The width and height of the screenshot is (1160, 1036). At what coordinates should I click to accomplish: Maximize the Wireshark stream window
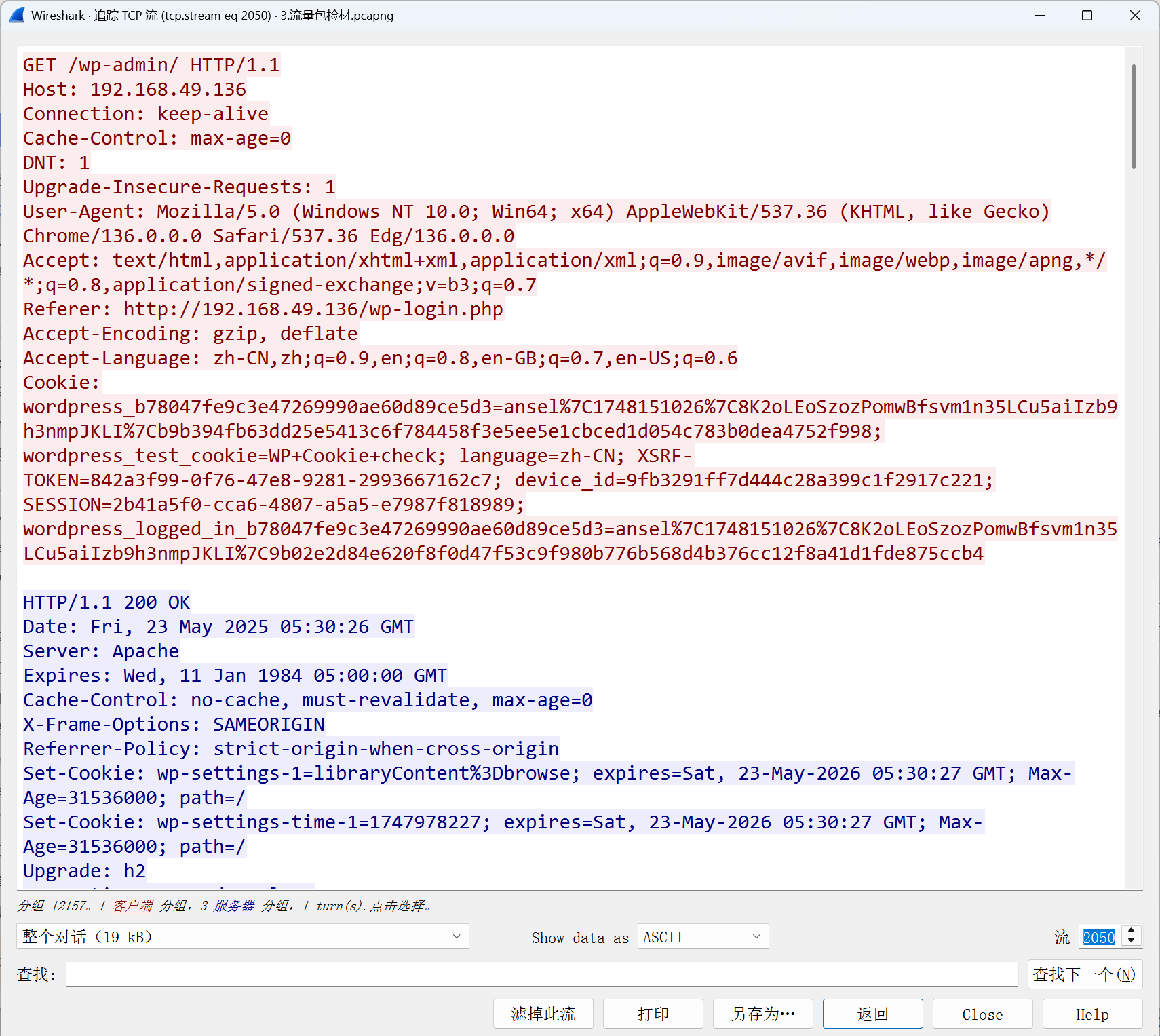(x=1087, y=15)
